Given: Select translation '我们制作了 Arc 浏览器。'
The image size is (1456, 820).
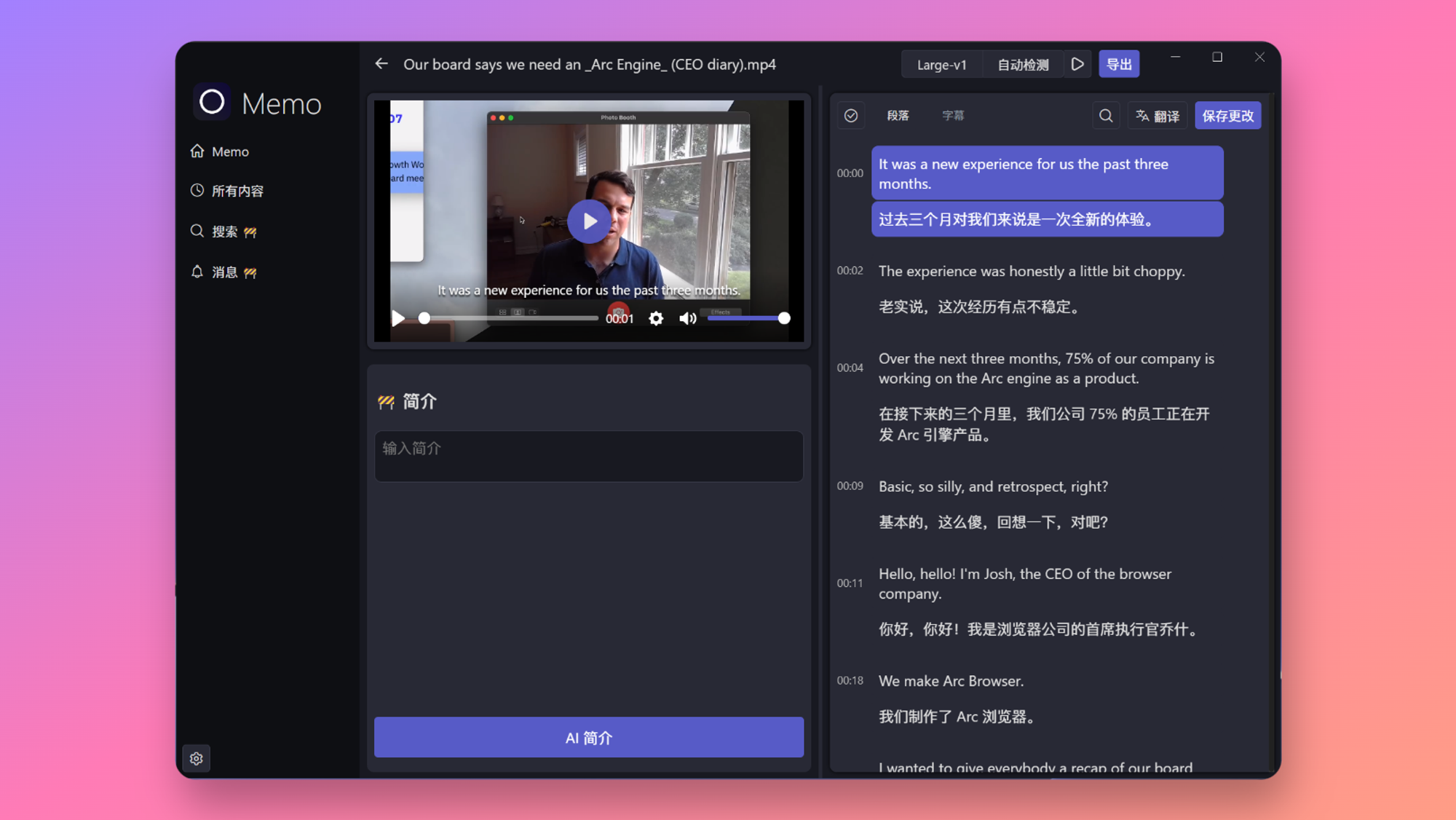Looking at the screenshot, I should click(x=958, y=717).
